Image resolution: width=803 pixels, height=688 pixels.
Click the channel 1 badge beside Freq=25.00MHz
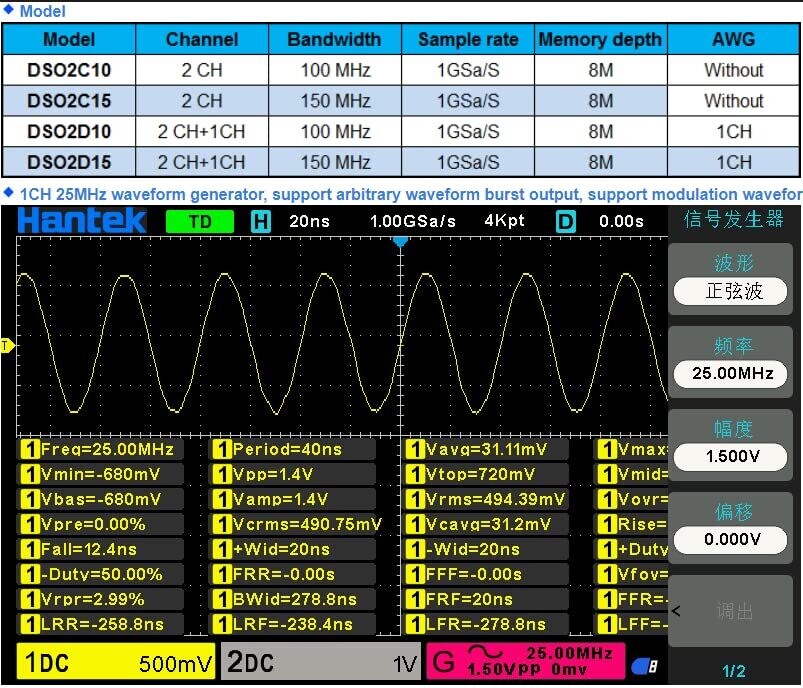pos(29,449)
